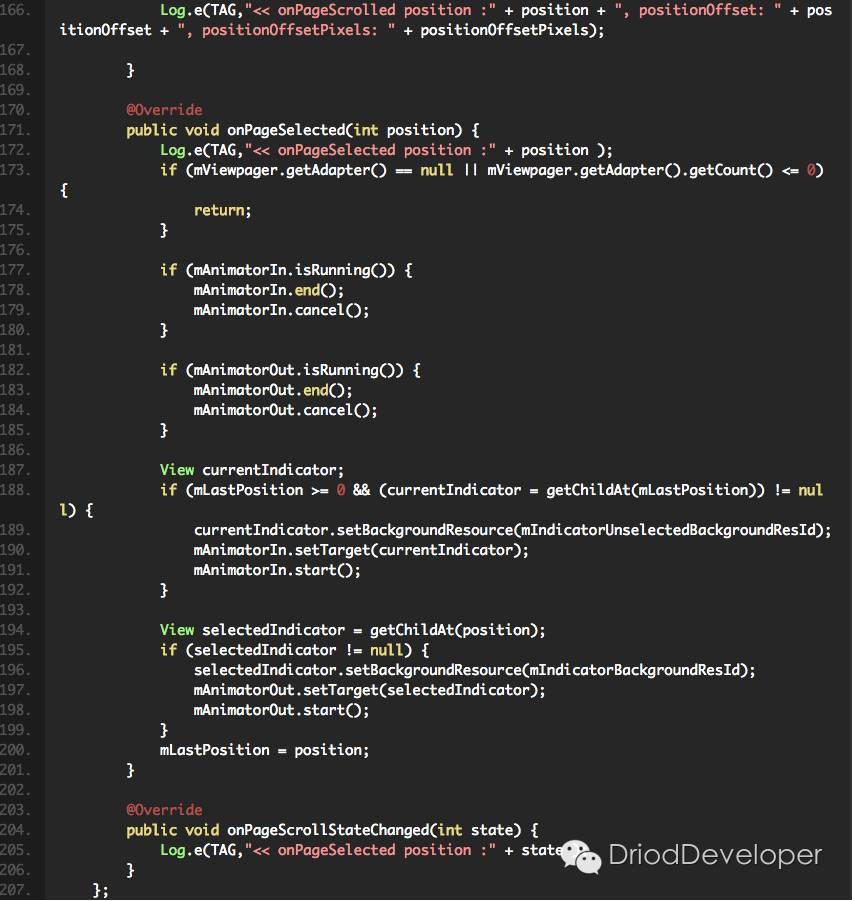This screenshot has width=852, height=901.
Task: Click "mAnimatorOut.cancel();" statement
Action: [x=285, y=410]
